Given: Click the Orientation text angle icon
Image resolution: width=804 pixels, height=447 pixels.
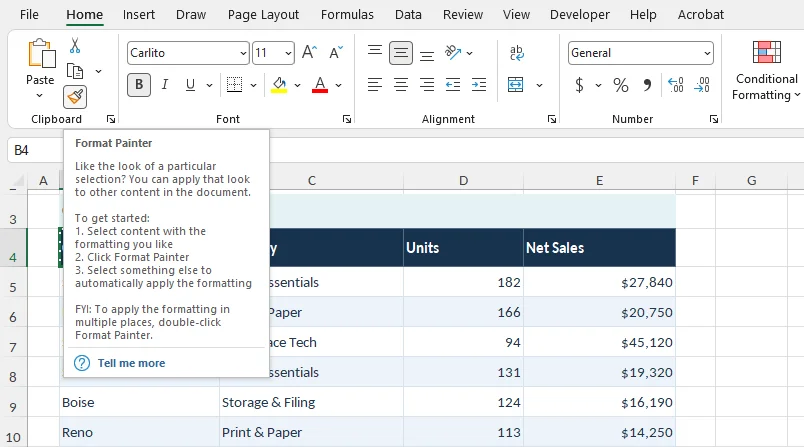Looking at the screenshot, I should point(453,52).
